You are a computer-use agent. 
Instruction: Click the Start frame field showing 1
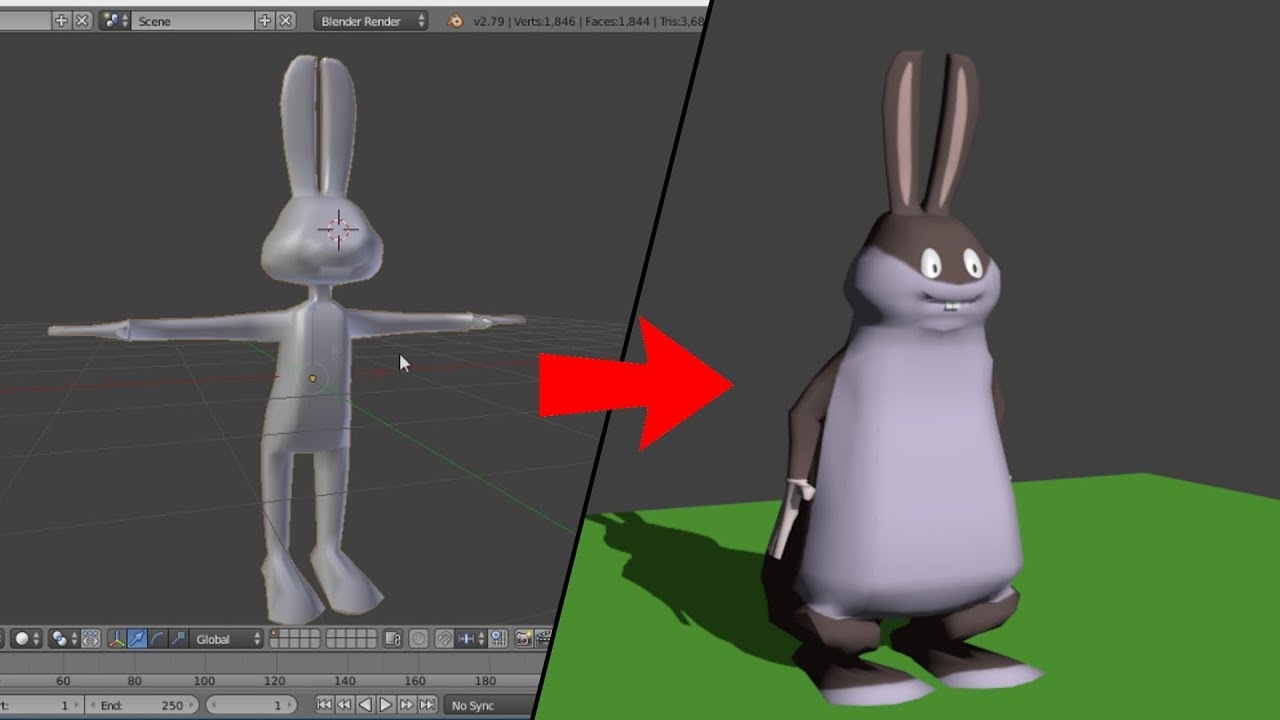(x=40, y=705)
